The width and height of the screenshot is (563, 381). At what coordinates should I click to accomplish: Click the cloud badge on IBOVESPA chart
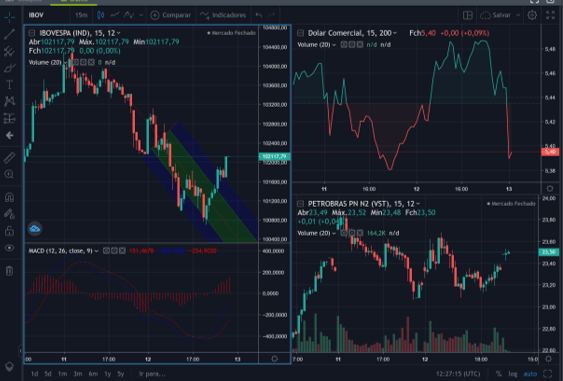click(x=35, y=229)
